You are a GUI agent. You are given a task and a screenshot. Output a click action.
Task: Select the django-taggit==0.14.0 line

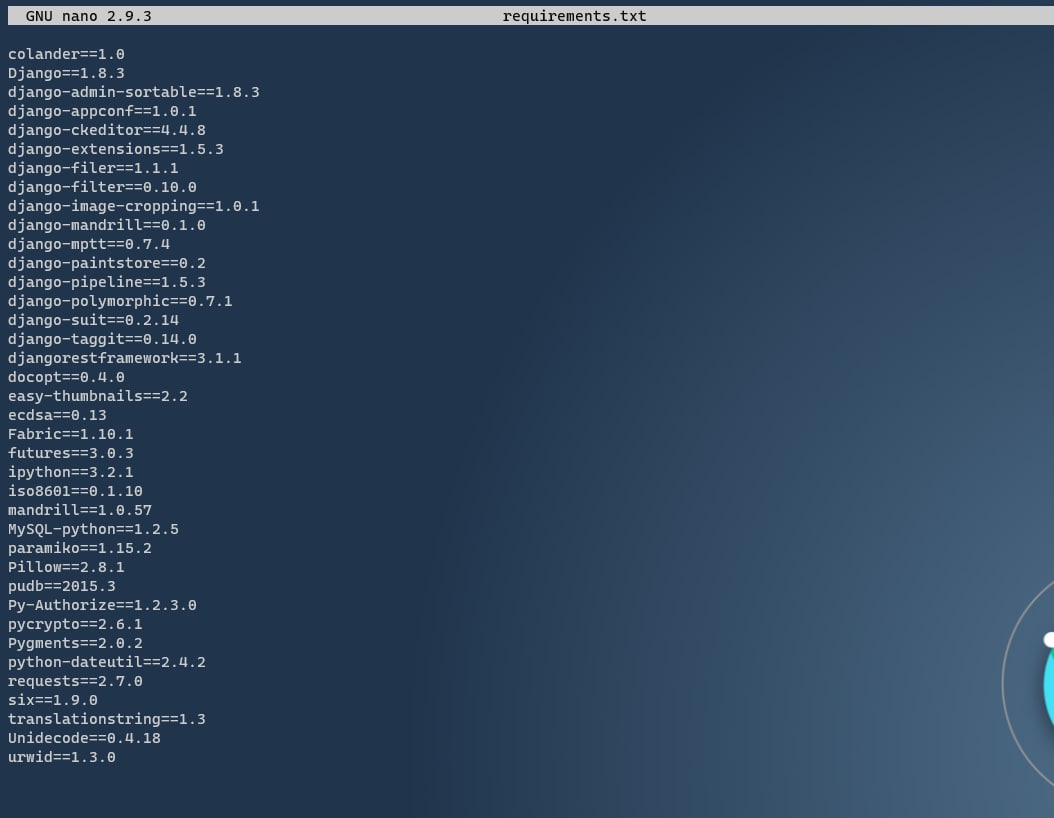point(102,339)
